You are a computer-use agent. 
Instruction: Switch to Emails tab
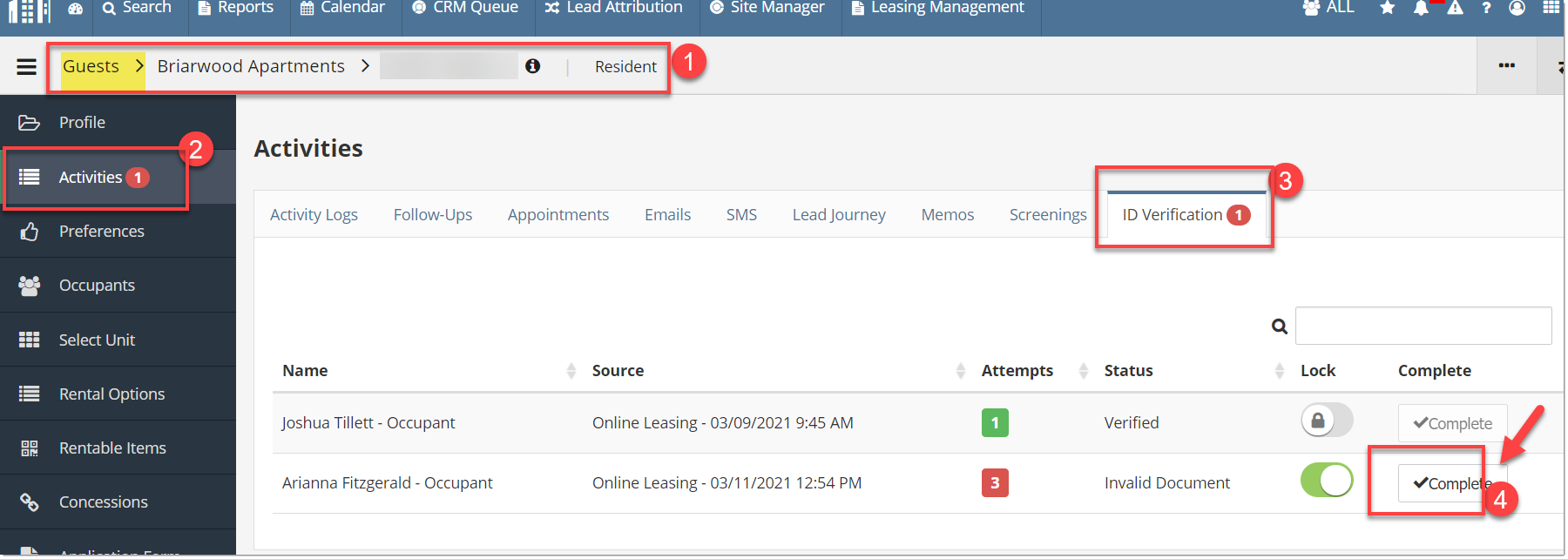(x=667, y=215)
